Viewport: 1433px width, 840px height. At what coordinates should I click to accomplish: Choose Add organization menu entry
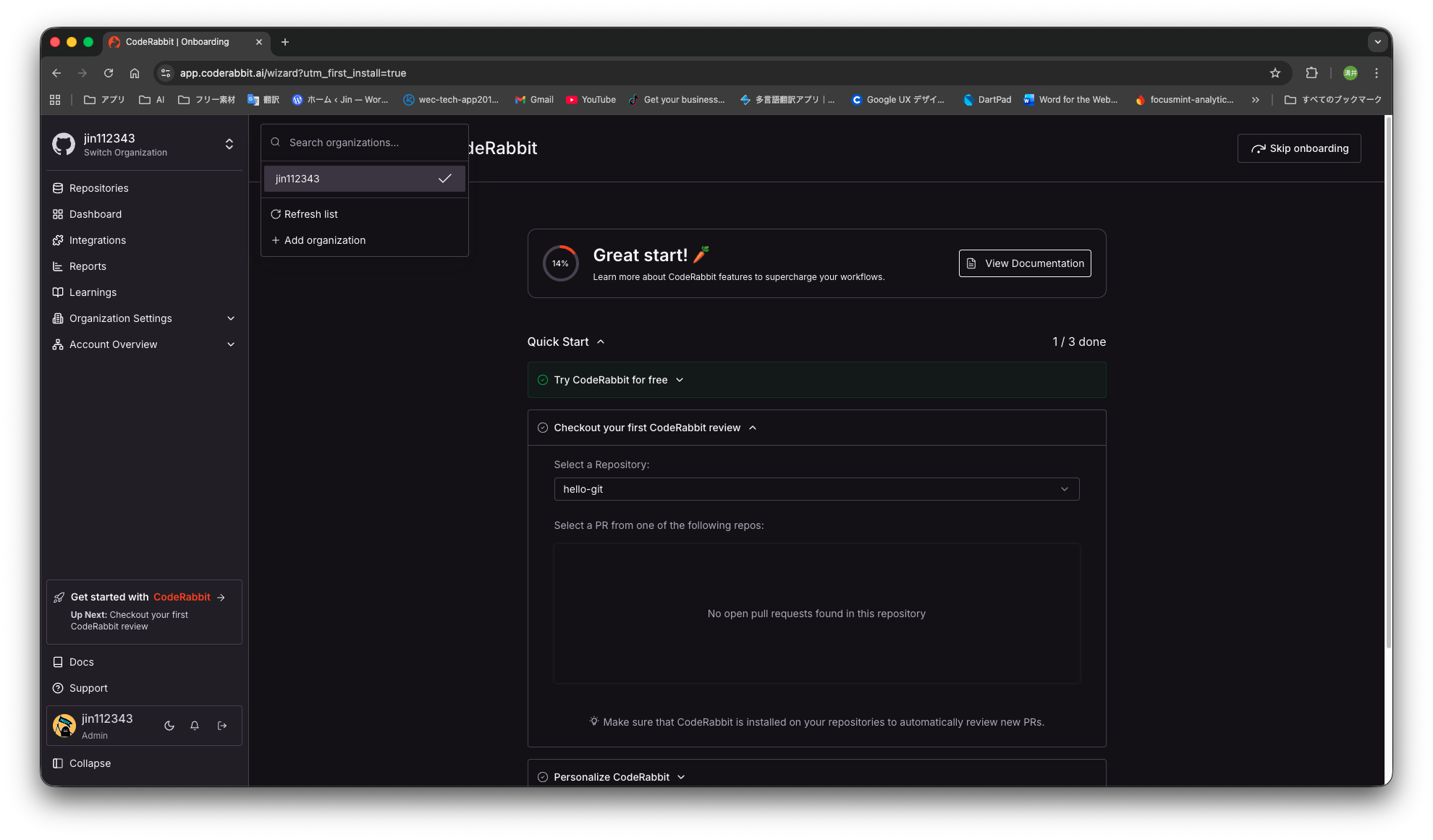pyautogui.click(x=324, y=240)
